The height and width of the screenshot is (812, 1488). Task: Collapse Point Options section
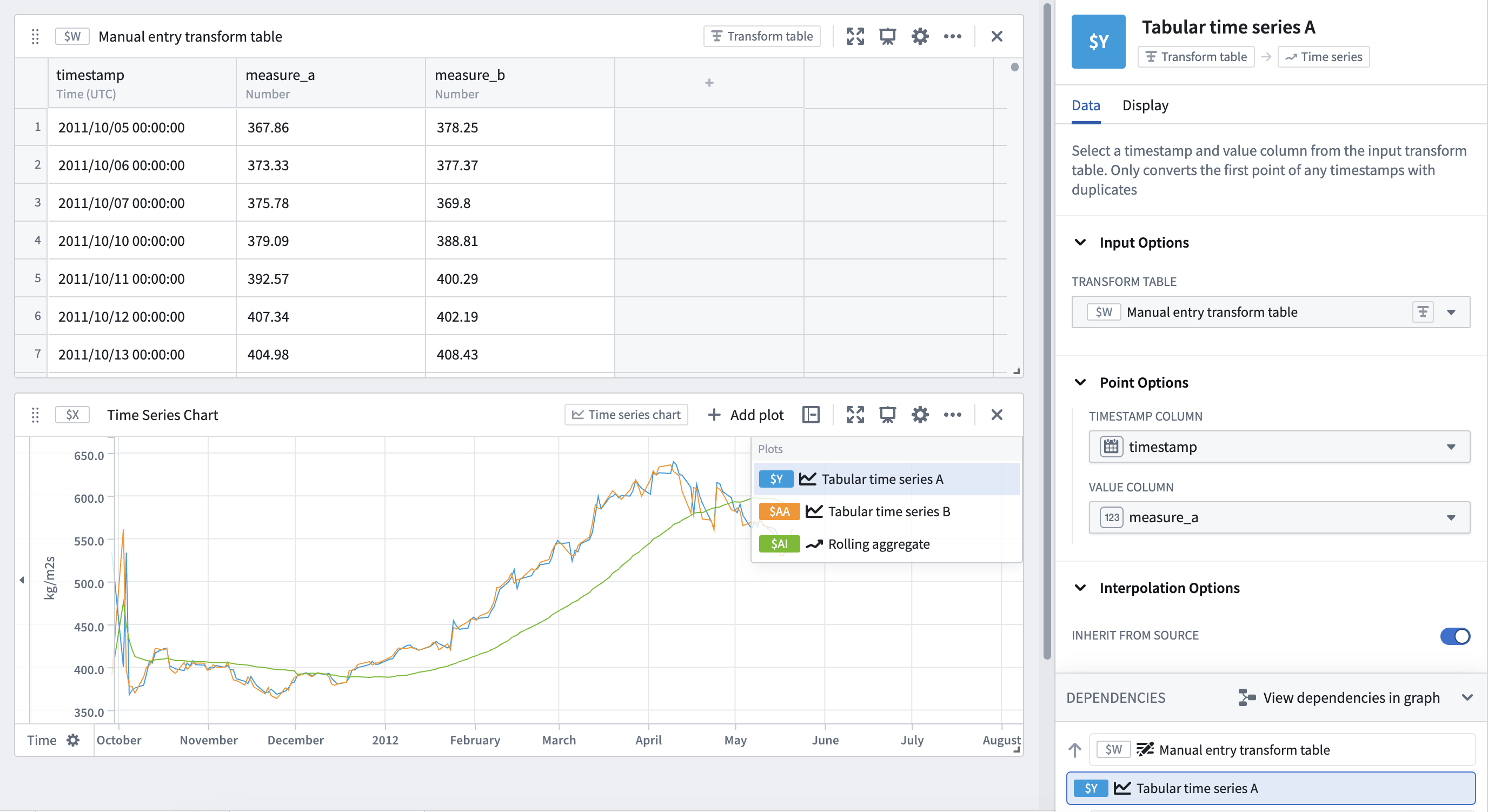[x=1080, y=382]
